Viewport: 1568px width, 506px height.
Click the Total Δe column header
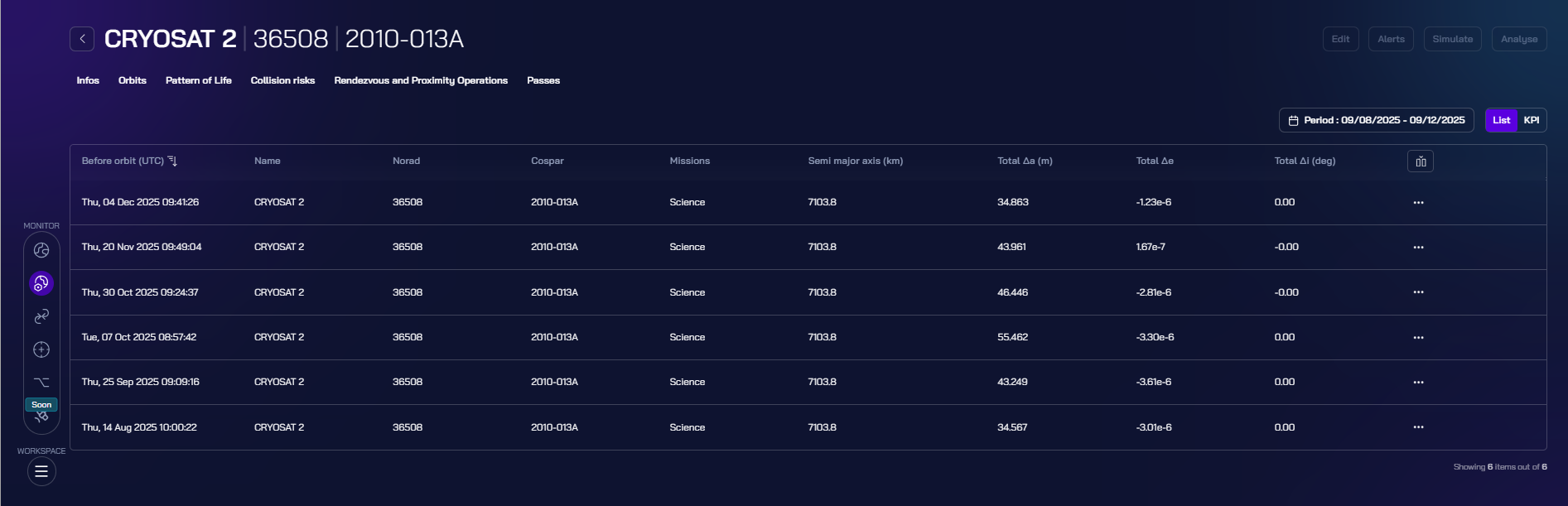pos(1155,161)
